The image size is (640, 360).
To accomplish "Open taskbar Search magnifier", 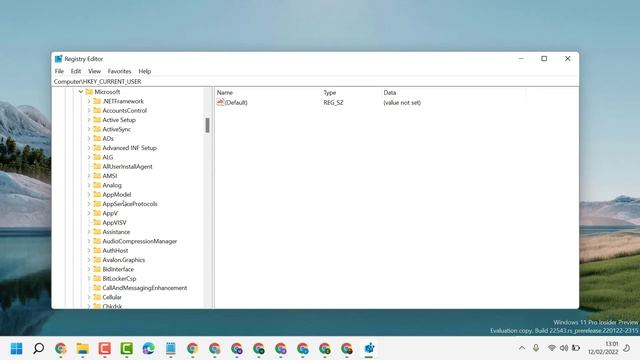I will (x=38, y=349).
